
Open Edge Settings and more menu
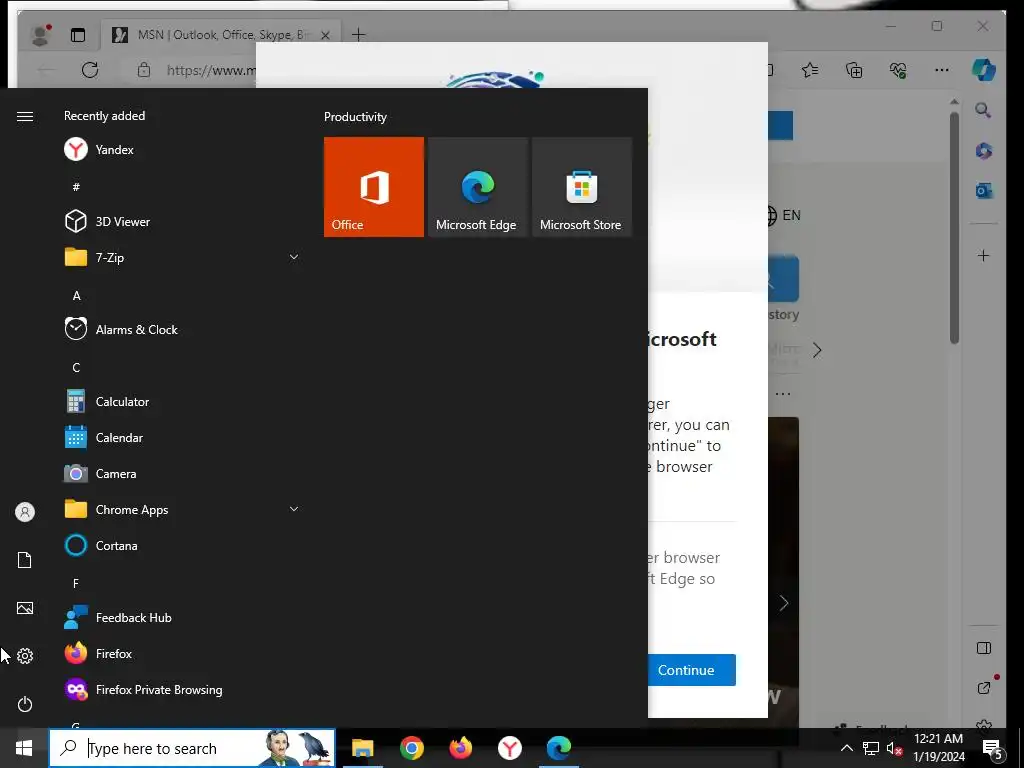(x=942, y=70)
